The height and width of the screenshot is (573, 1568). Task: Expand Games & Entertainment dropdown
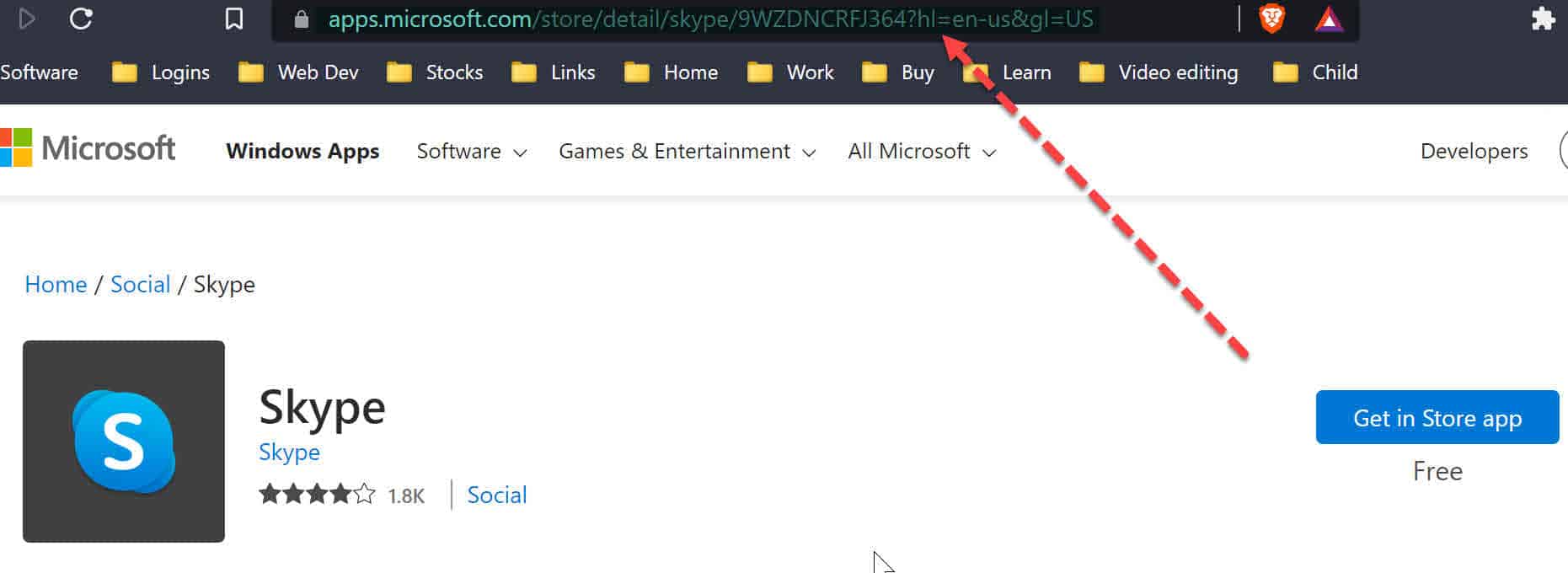tap(688, 152)
